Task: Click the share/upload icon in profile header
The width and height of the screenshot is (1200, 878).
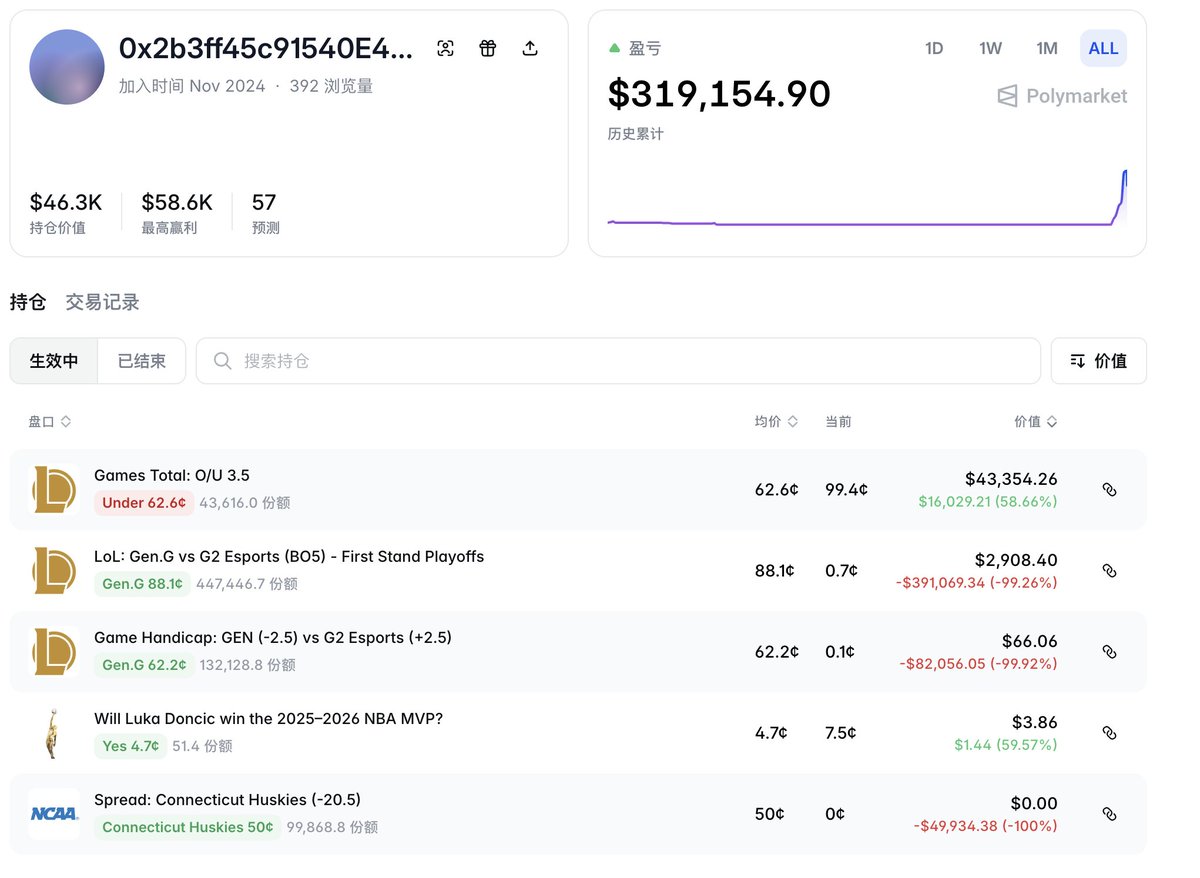Action: click(531, 48)
